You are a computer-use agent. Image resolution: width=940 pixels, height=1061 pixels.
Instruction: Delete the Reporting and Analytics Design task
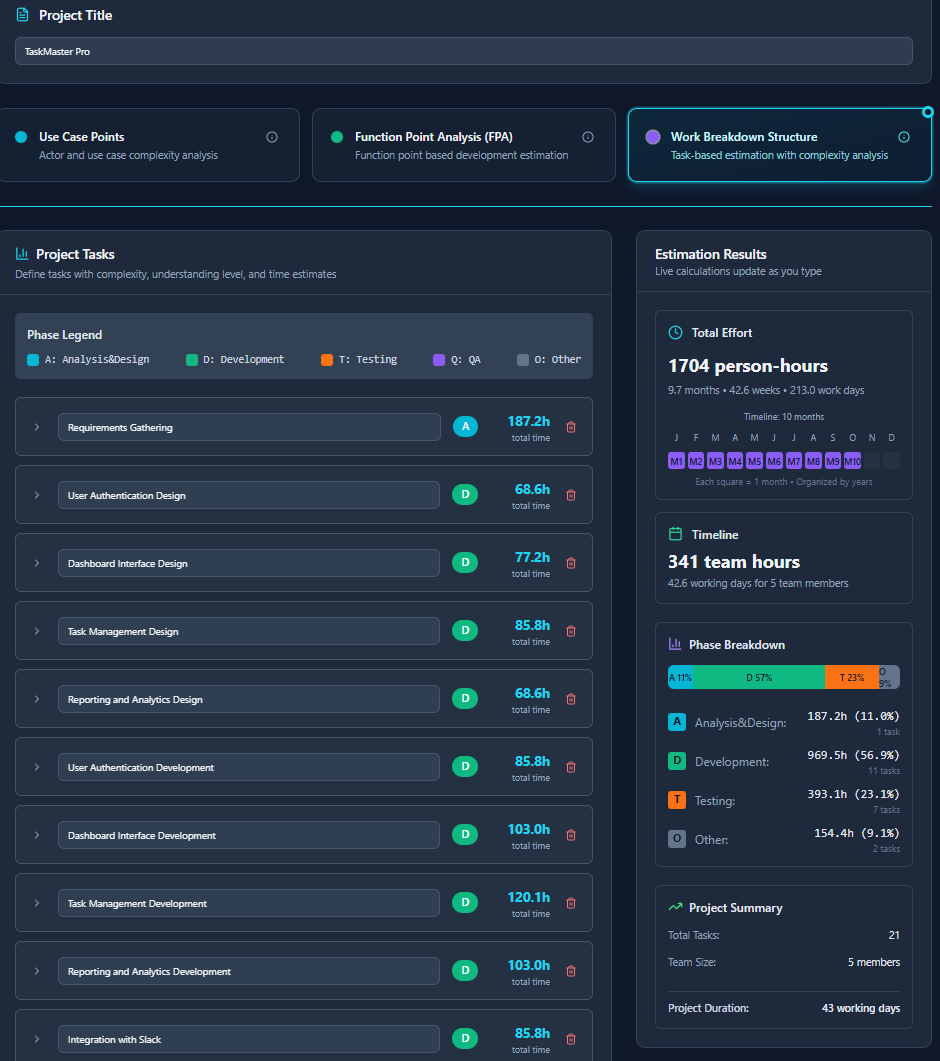pyautogui.click(x=570, y=699)
